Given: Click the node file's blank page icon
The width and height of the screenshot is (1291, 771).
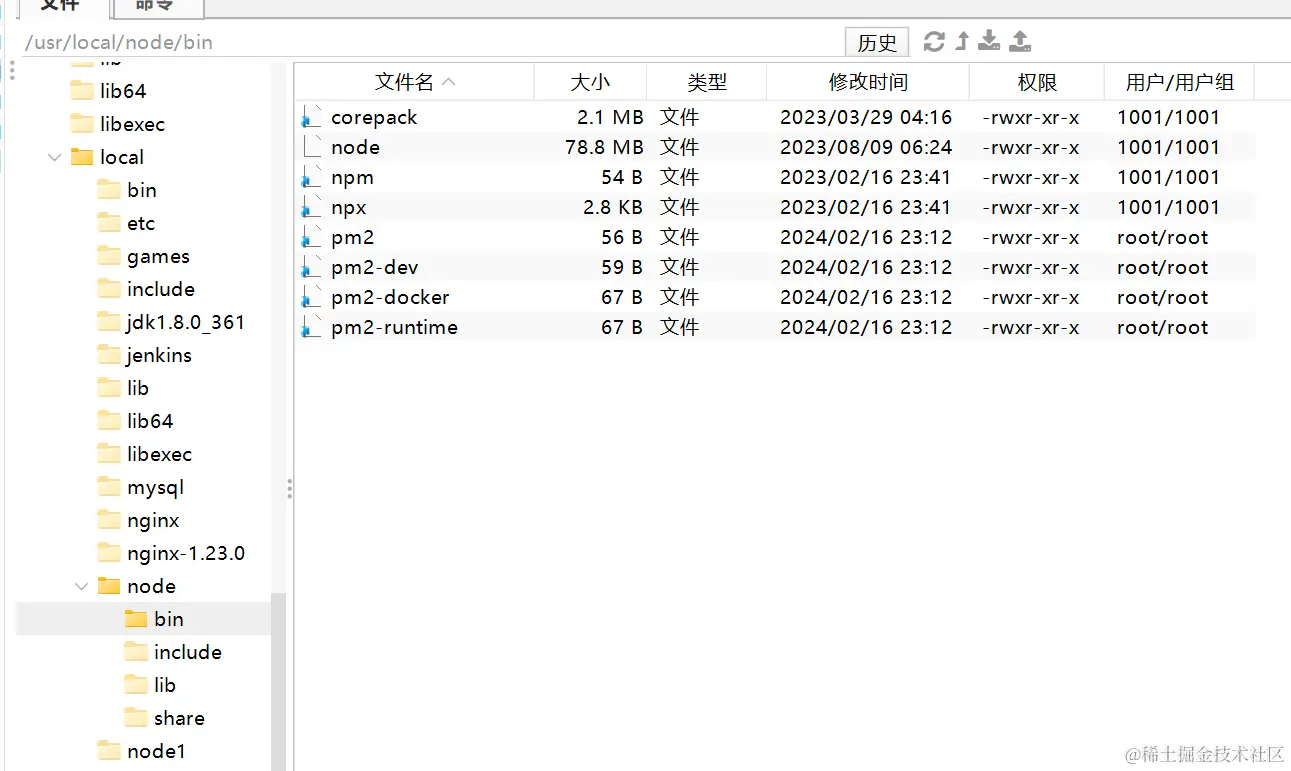Looking at the screenshot, I should point(312,148).
